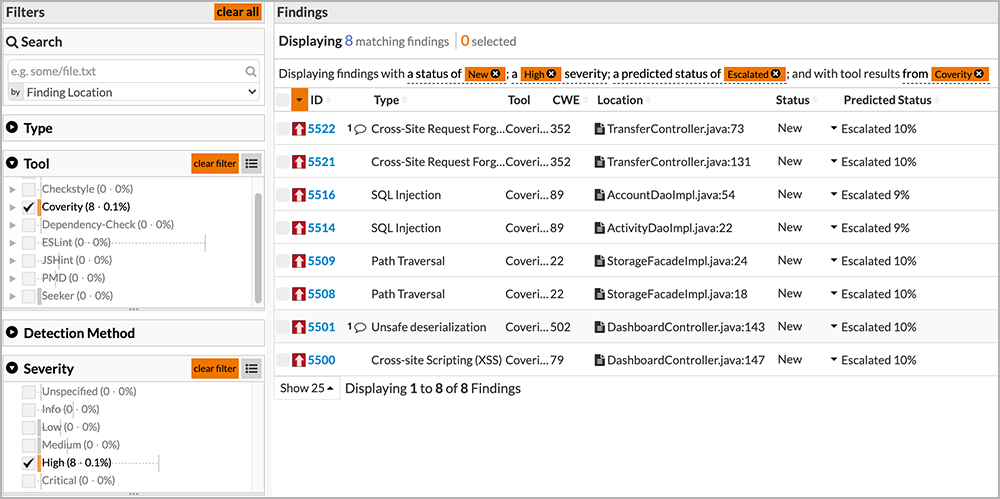Click clear filter in Severity section
The height and width of the screenshot is (499, 1000).
pos(215,368)
